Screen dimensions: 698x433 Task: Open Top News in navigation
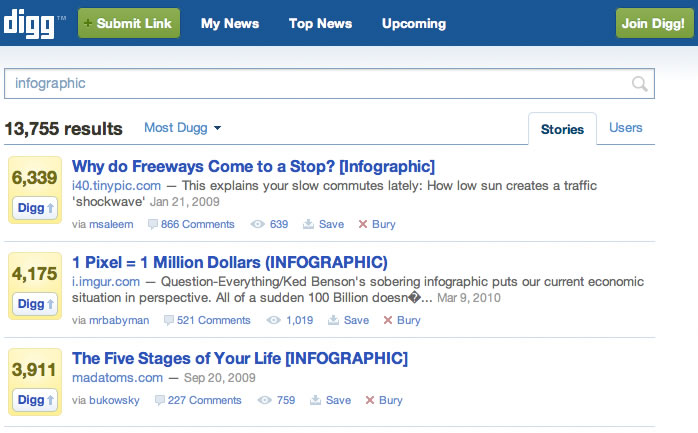point(319,23)
